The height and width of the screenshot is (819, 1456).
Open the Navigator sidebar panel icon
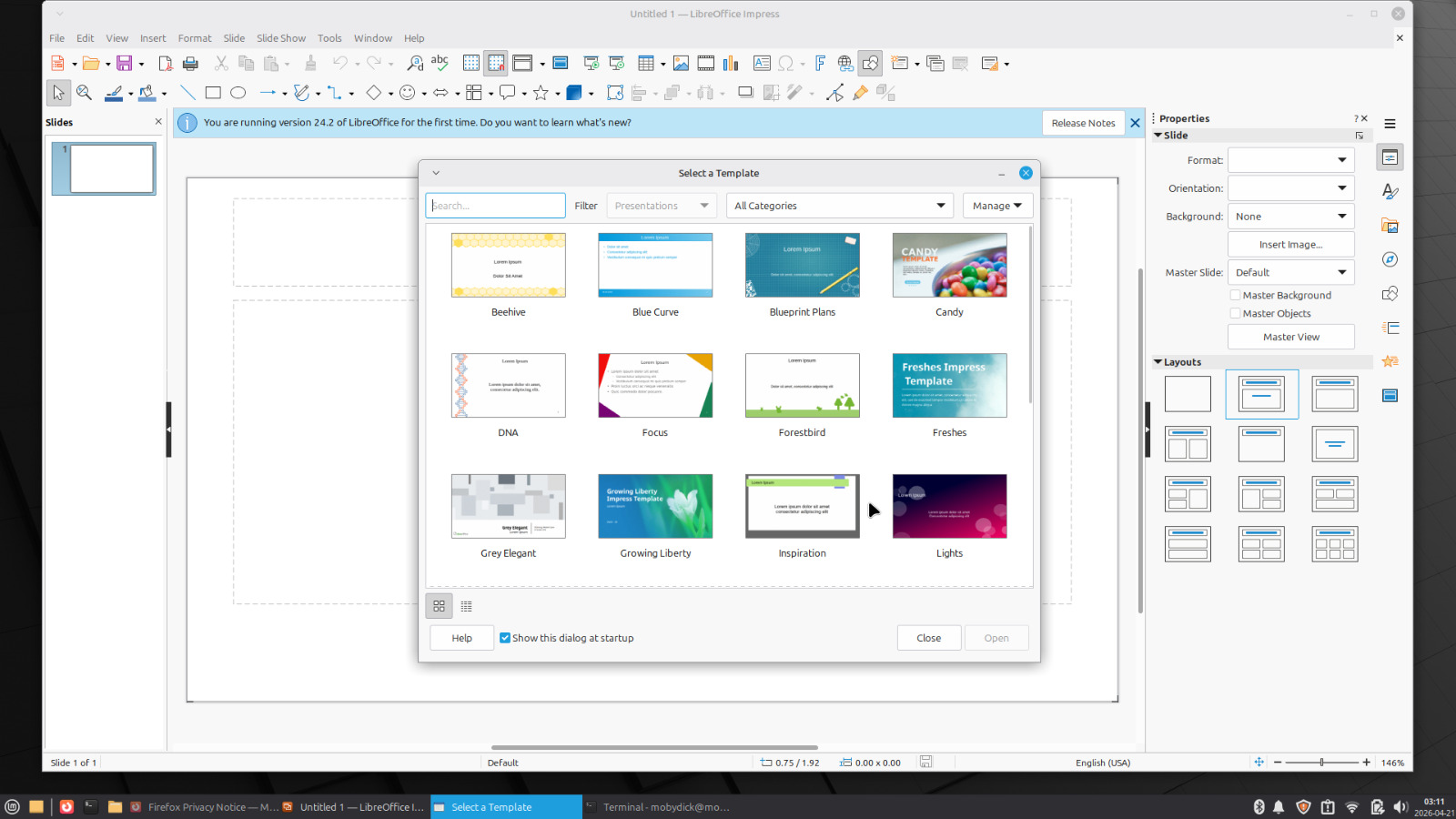tap(1390, 259)
